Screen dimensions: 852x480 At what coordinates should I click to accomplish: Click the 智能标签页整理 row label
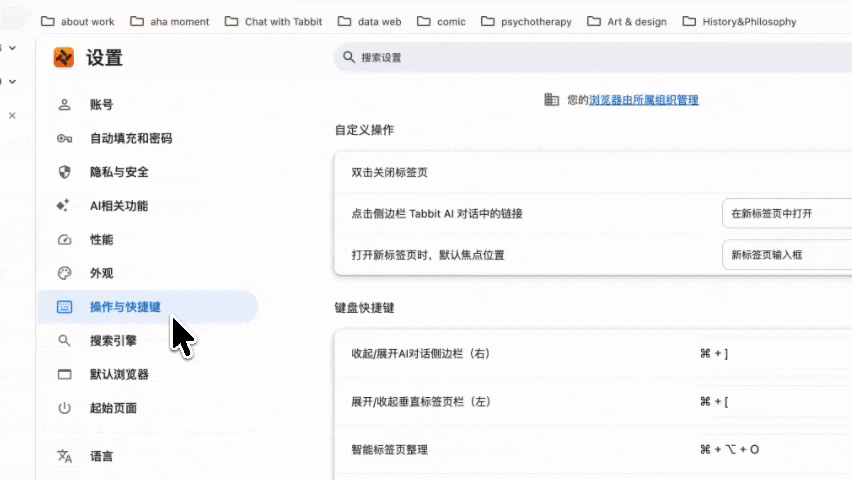coord(389,450)
